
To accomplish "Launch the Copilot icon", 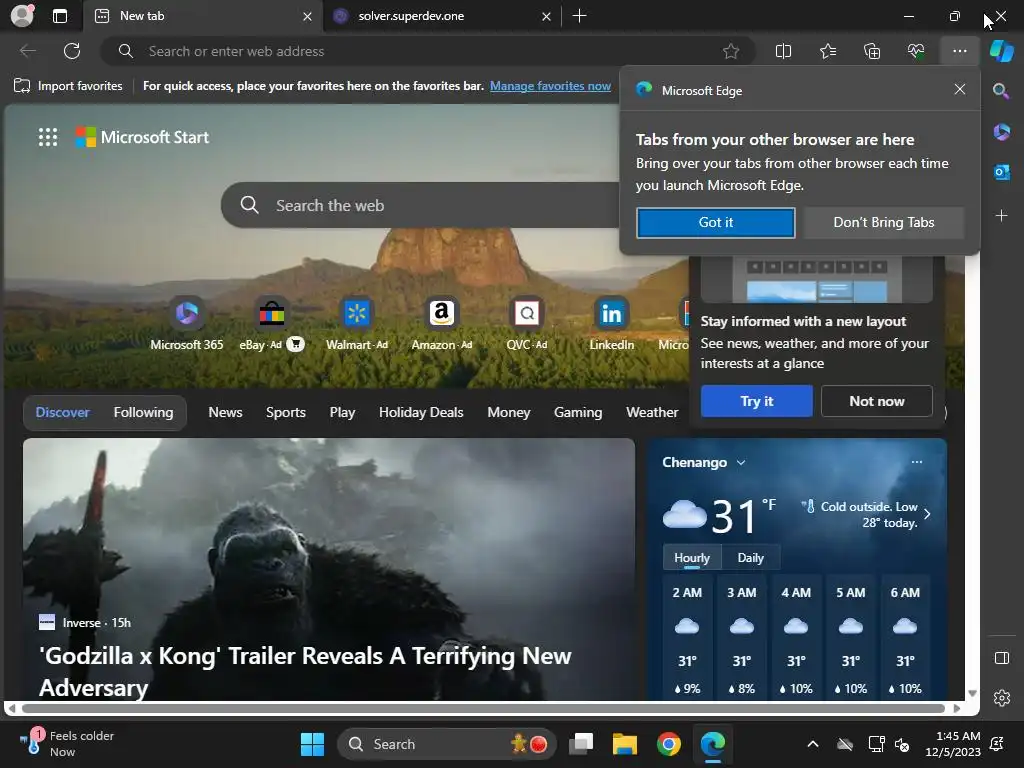I will click(1001, 51).
